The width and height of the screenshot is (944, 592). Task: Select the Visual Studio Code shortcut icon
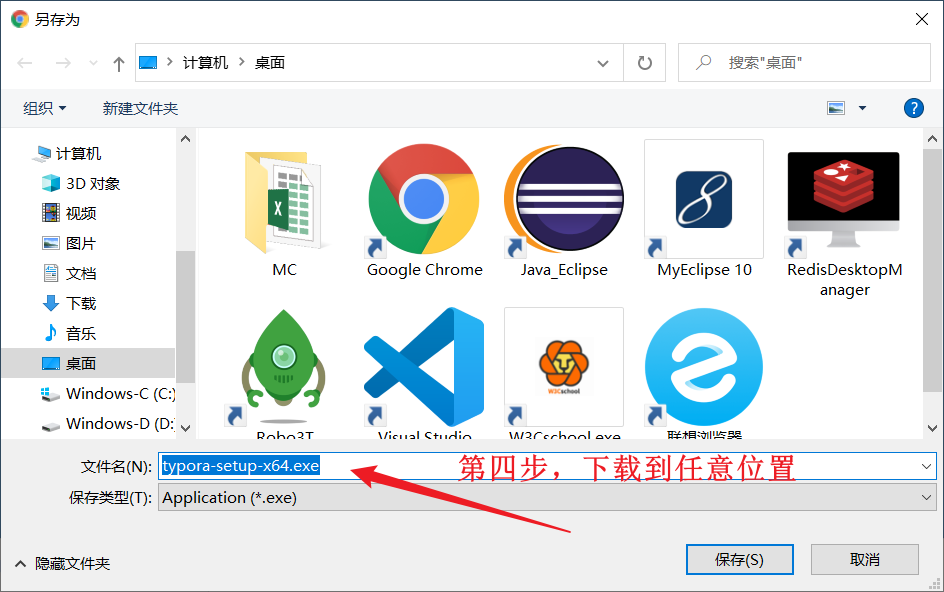tap(424, 366)
